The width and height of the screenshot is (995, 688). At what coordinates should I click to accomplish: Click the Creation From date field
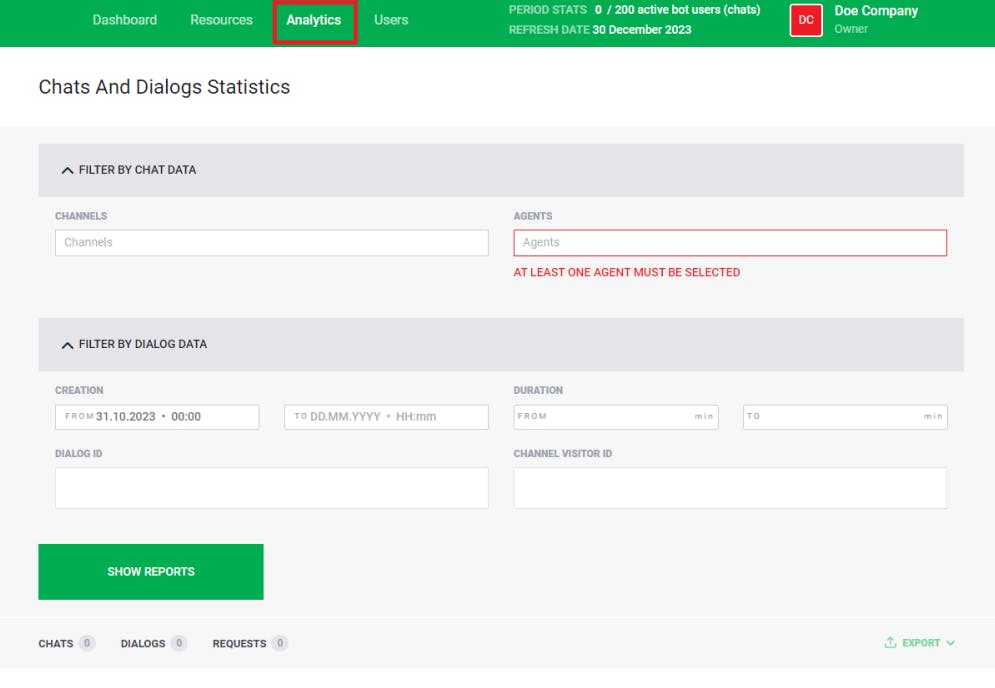(157, 417)
